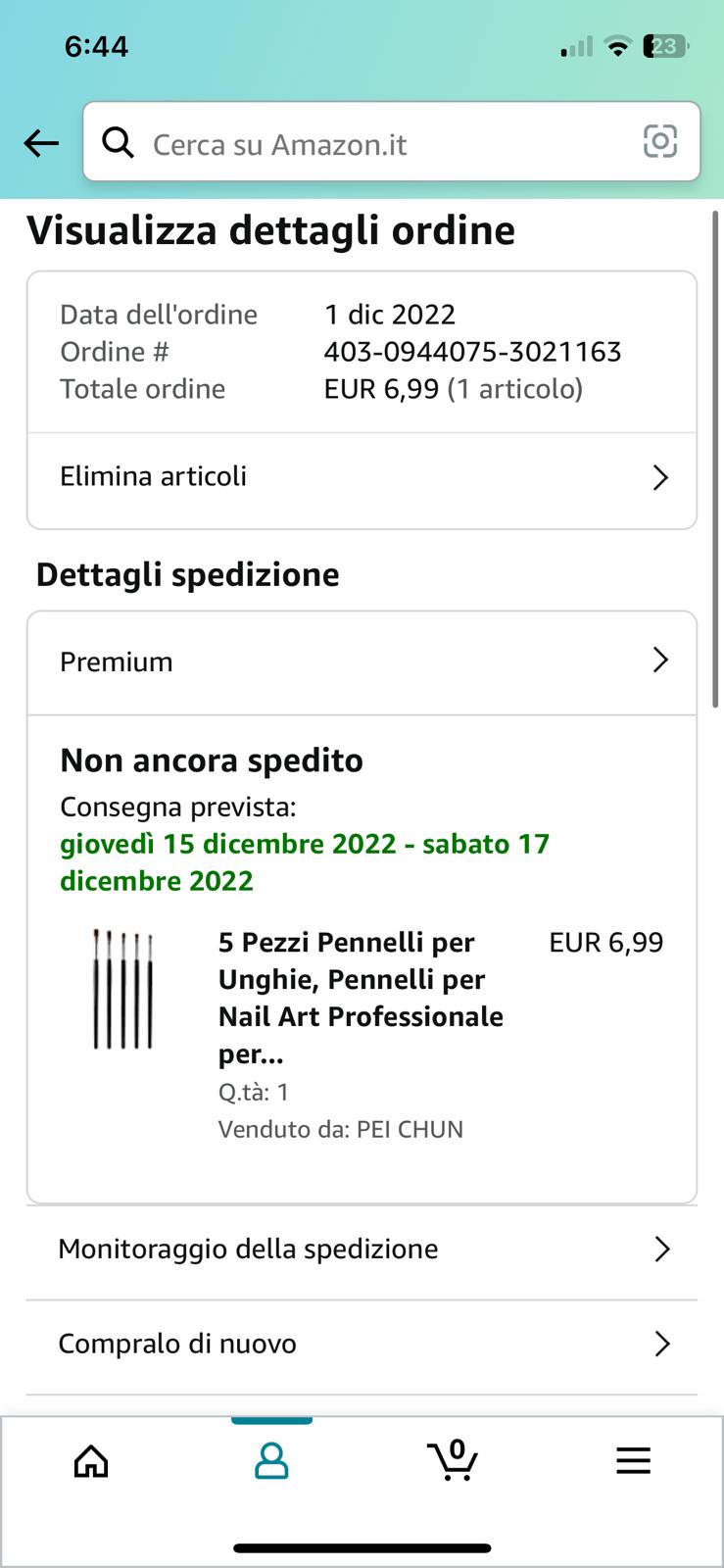This screenshot has width=724, height=1568.
Task: Tap seller name PEI CHUN
Action: coord(410,1129)
